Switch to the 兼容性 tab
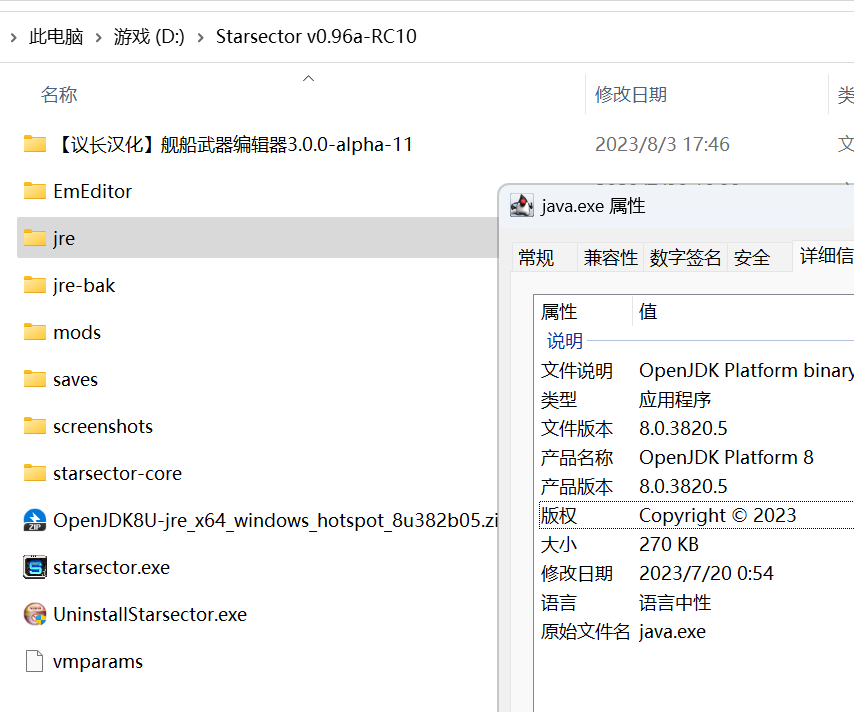This screenshot has width=854, height=712. tap(610, 257)
